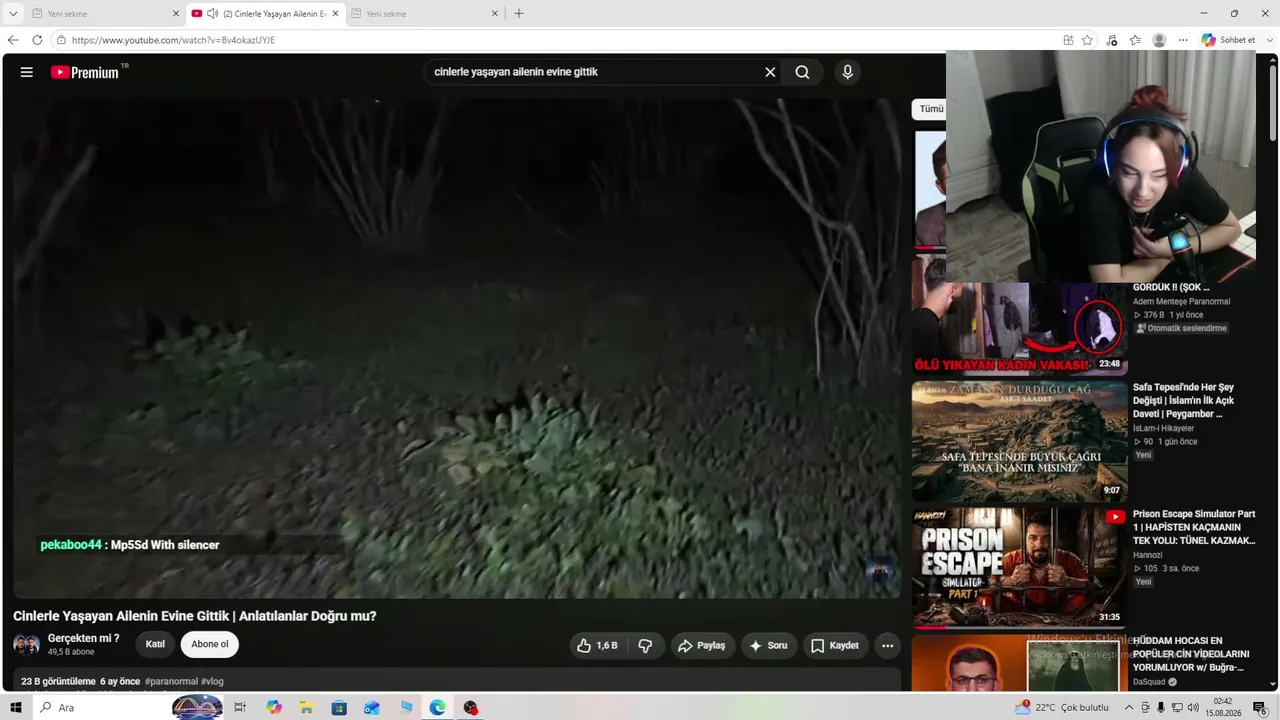Save the video with Kaydet
This screenshot has width=1280, height=720.
(835, 646)
